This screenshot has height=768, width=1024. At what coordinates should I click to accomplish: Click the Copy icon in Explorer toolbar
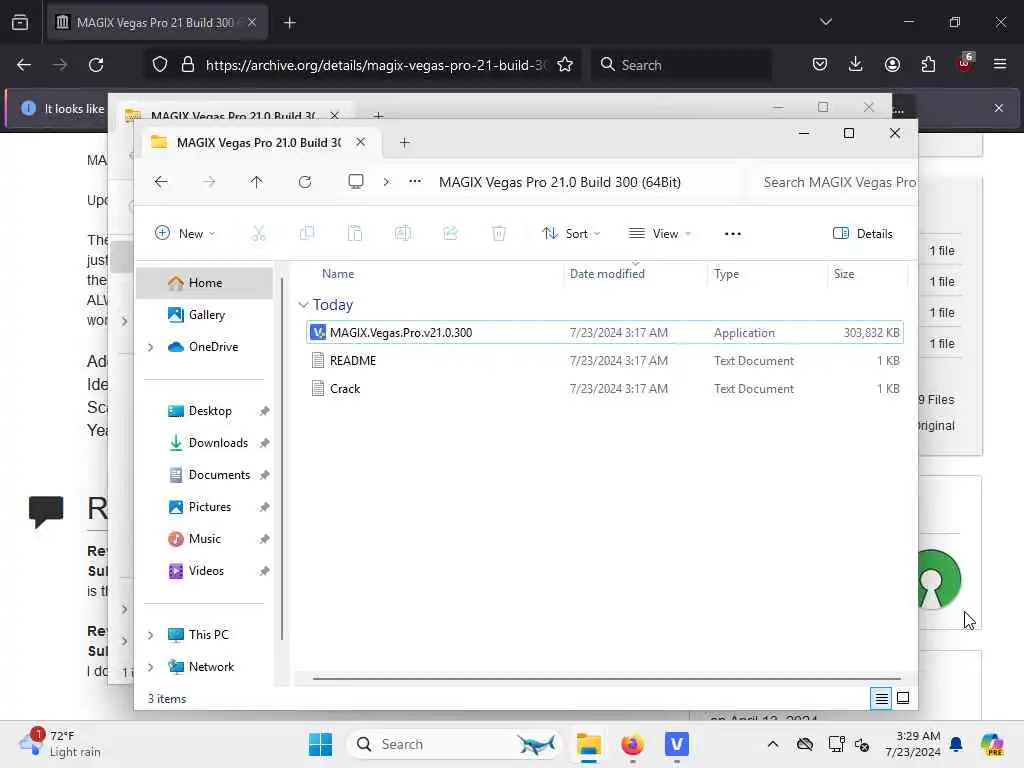tap(307, 233)
